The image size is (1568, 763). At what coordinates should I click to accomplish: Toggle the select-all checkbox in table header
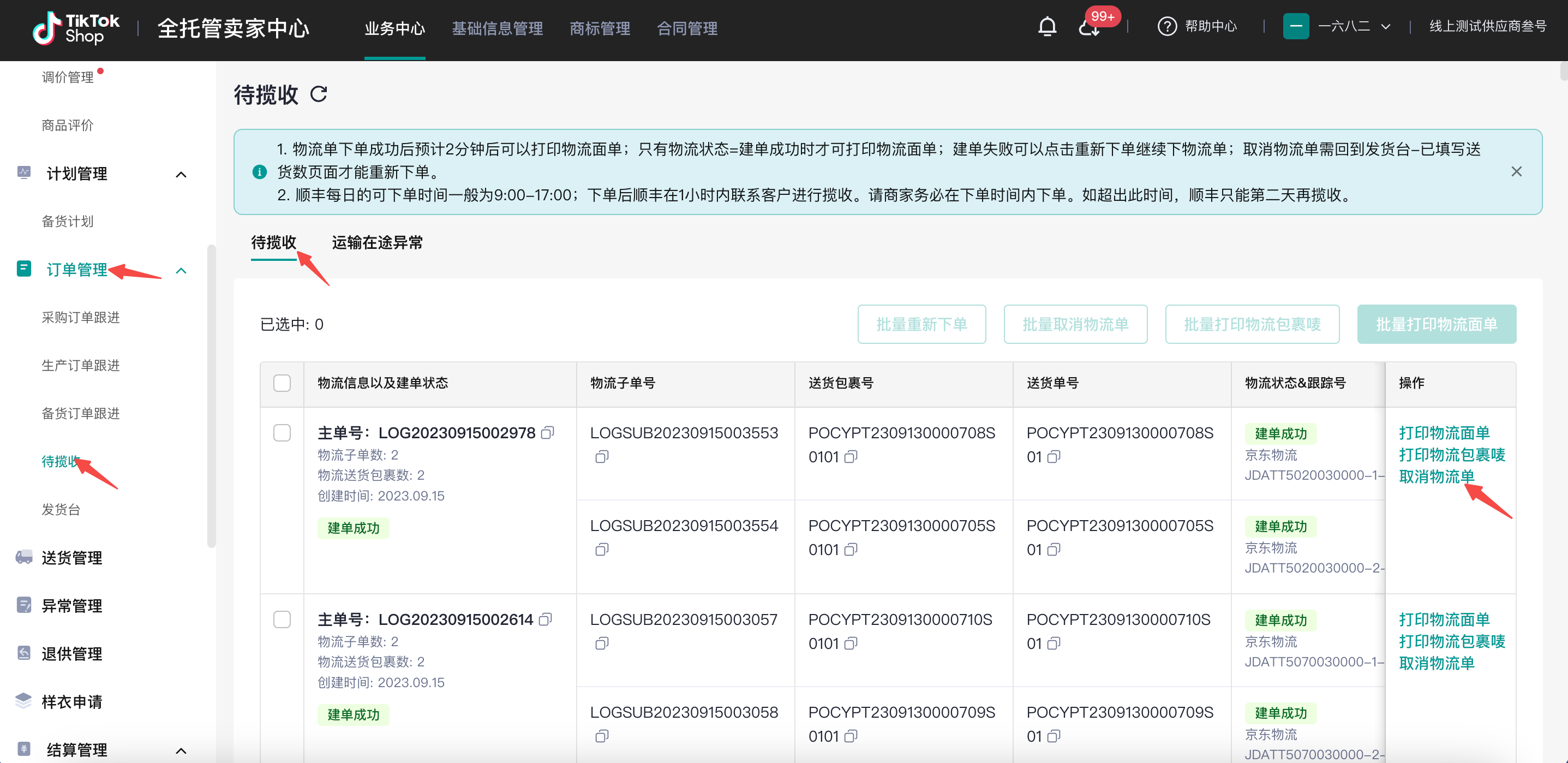point(282,383)
